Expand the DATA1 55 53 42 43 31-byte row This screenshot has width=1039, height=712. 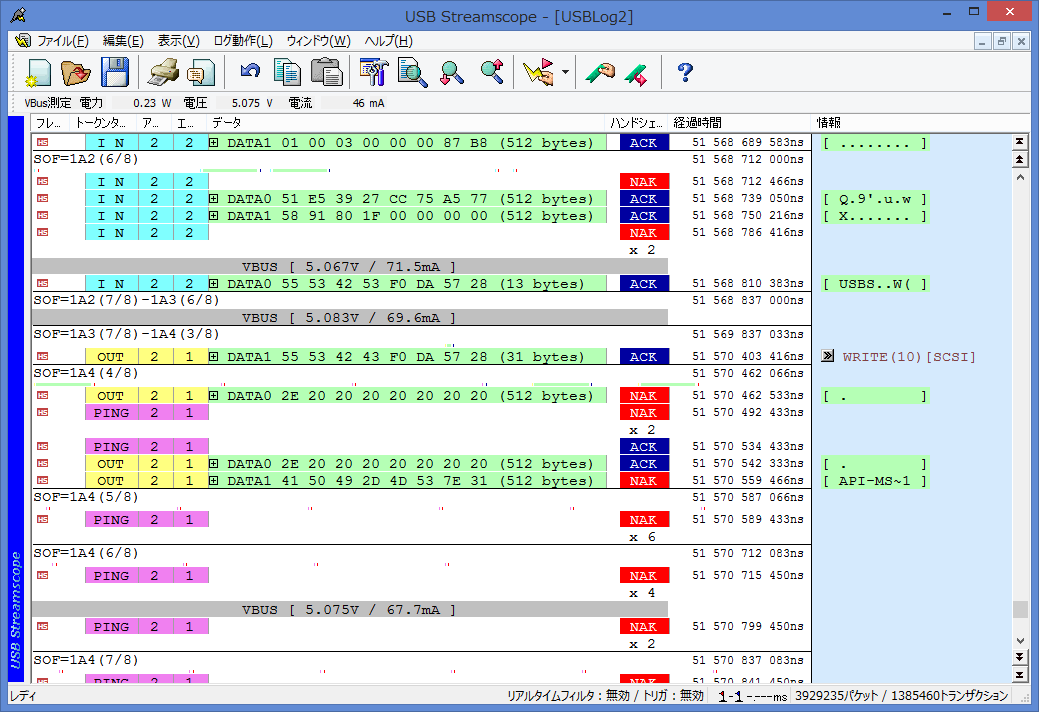coord(213,356)
